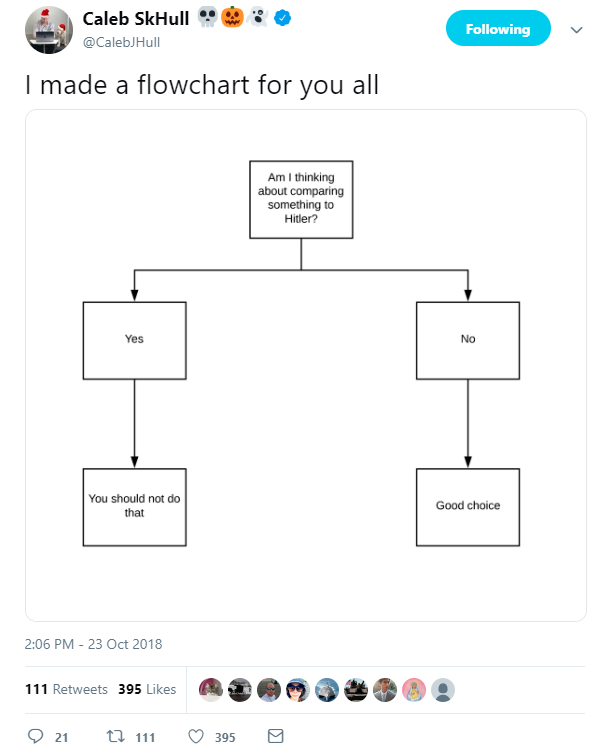614x754 pixels.
Task: Click the first liker's avatar
Action: coord(211,690)
